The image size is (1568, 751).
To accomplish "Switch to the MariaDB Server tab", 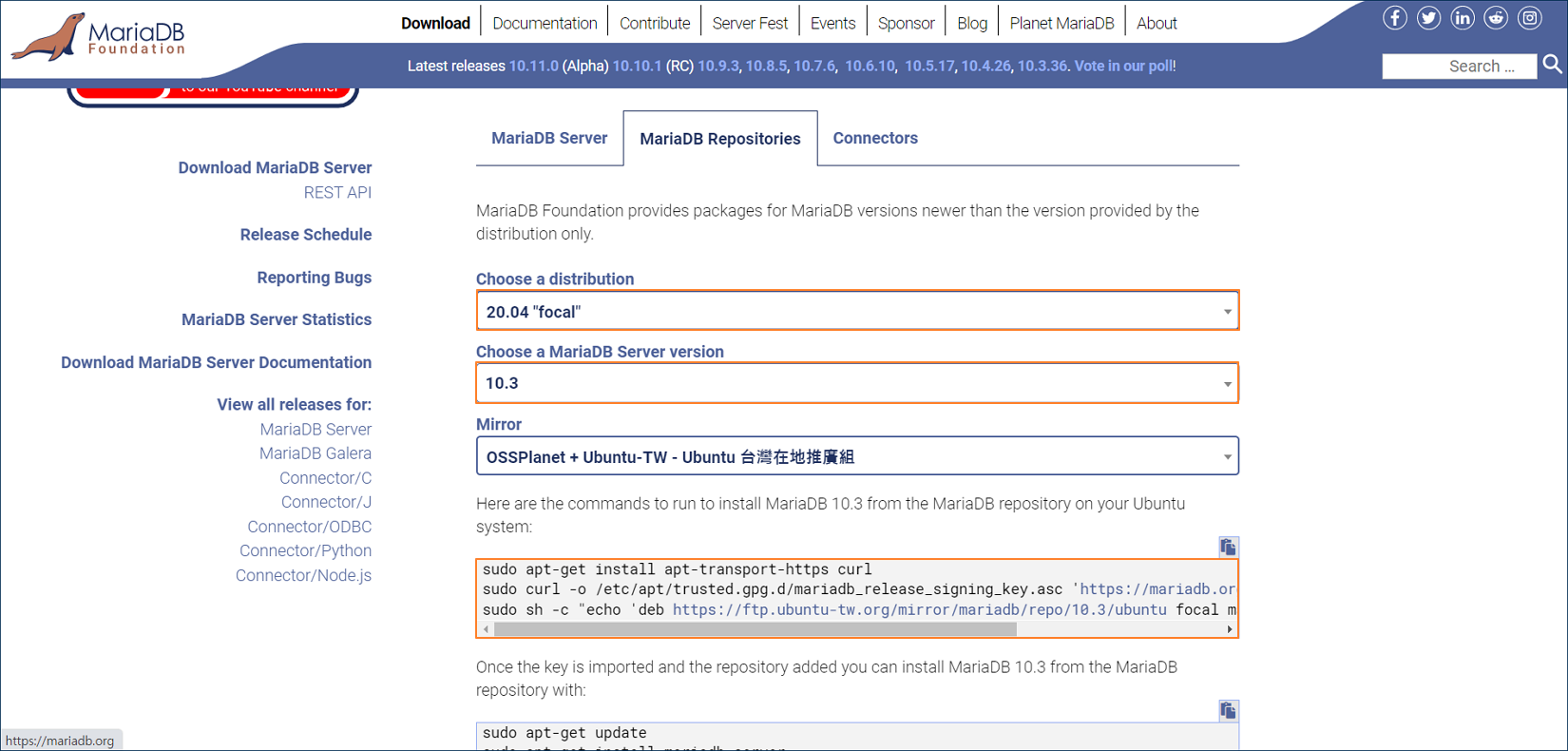I will [548, 138].
